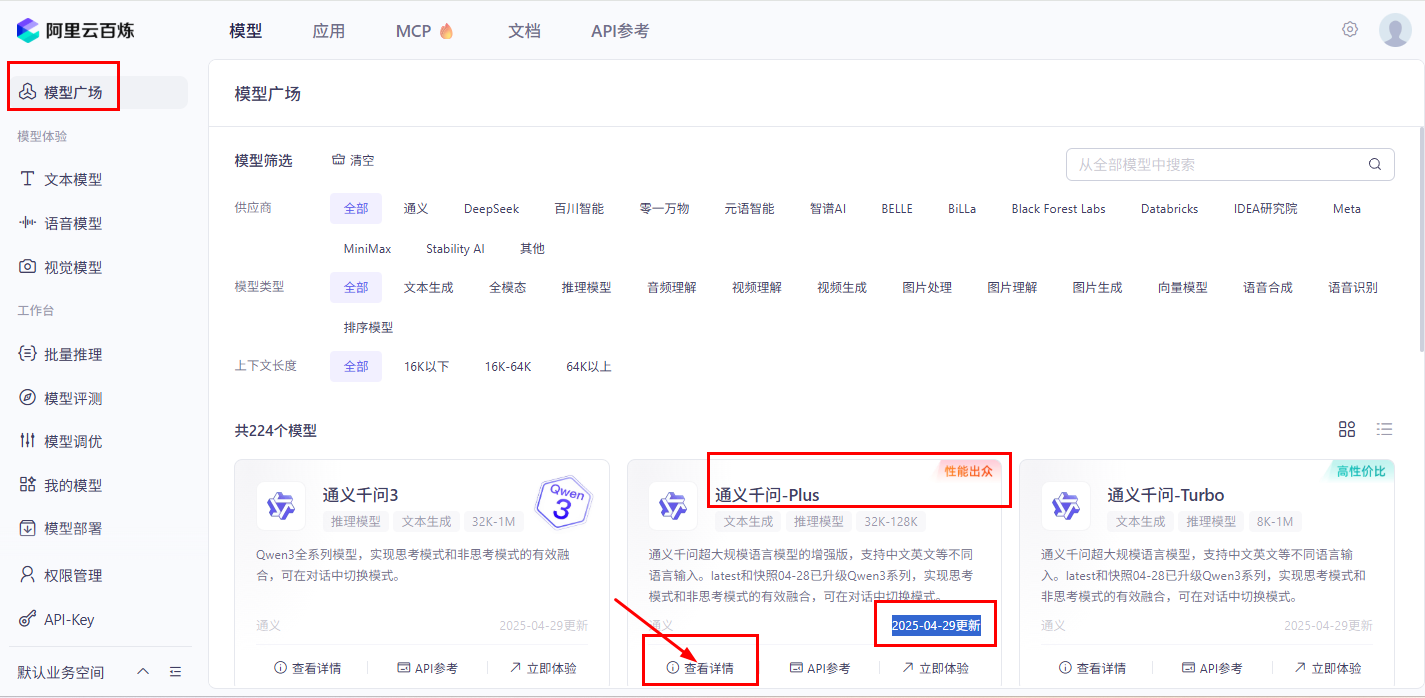The height and width of the screenshot is (698, 1425).
Task: Click the menu list icon beside 默认业务空间
Action: pos(176,671)
